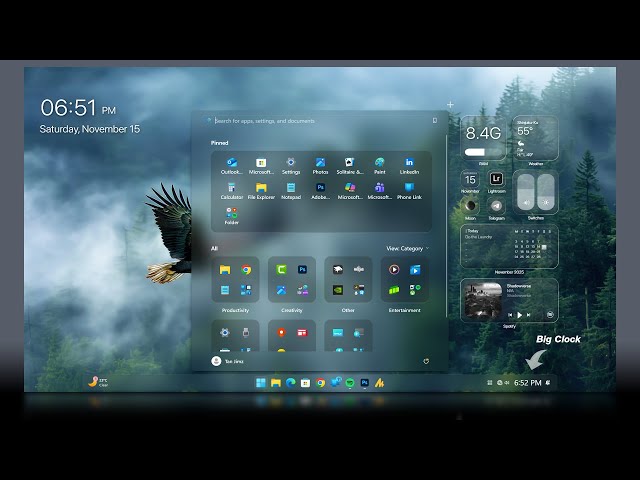
Task: Skip to previous track in Spotify widget
Action: pos(510,315)
